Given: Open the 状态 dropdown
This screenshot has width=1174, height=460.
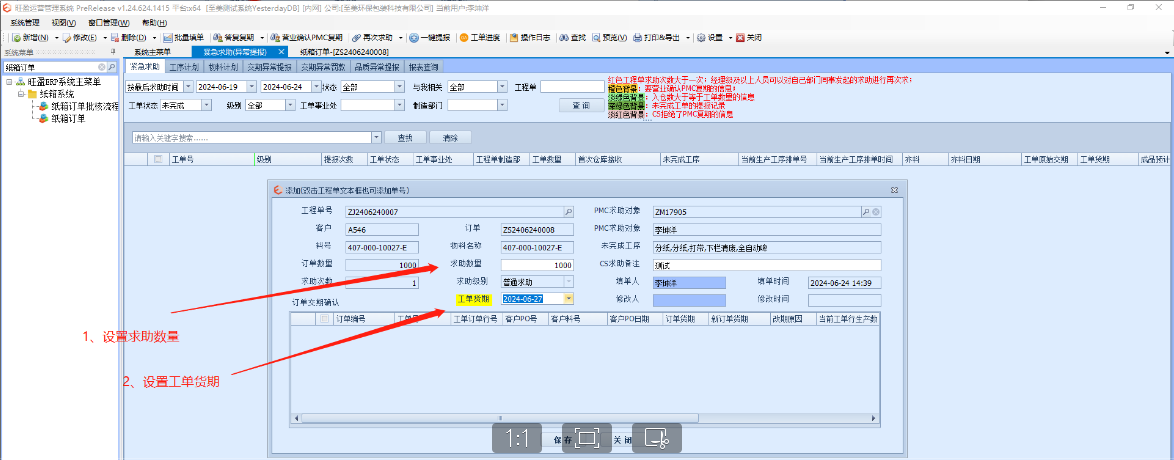Looking at the screenshot, I should coord(400,86).
